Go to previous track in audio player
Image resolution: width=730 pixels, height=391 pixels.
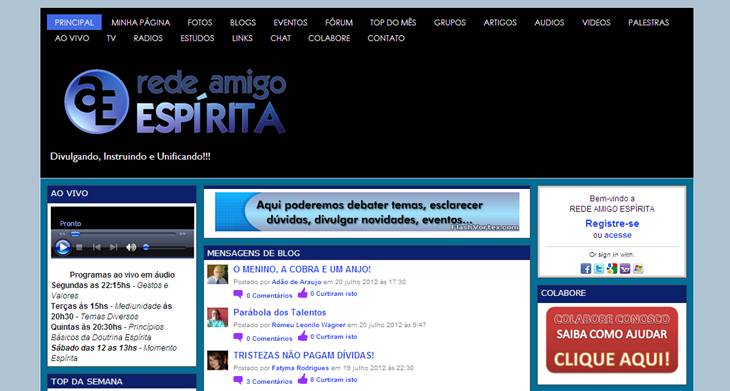96,247
